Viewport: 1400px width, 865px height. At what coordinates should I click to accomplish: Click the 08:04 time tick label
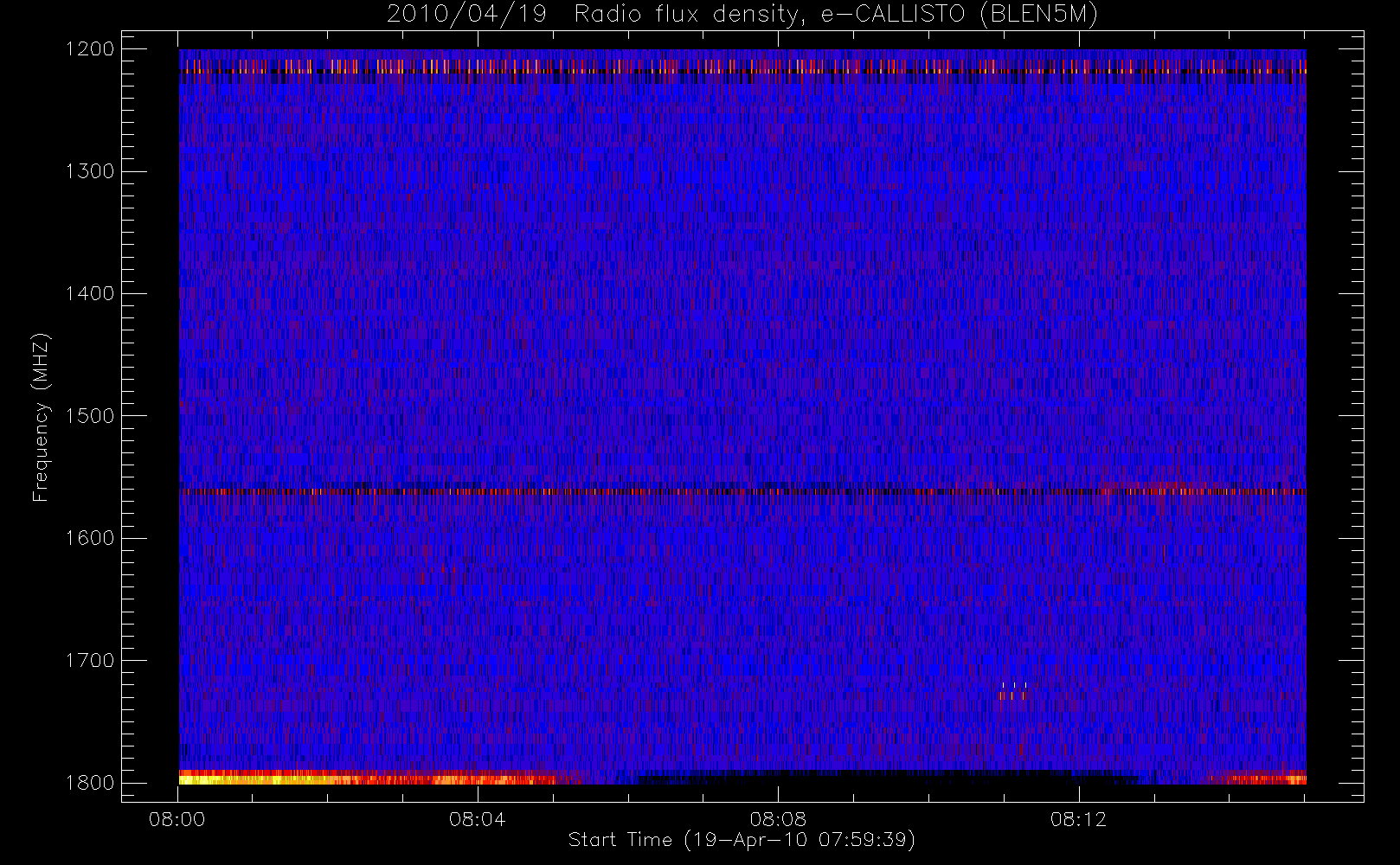pos(478,819)
